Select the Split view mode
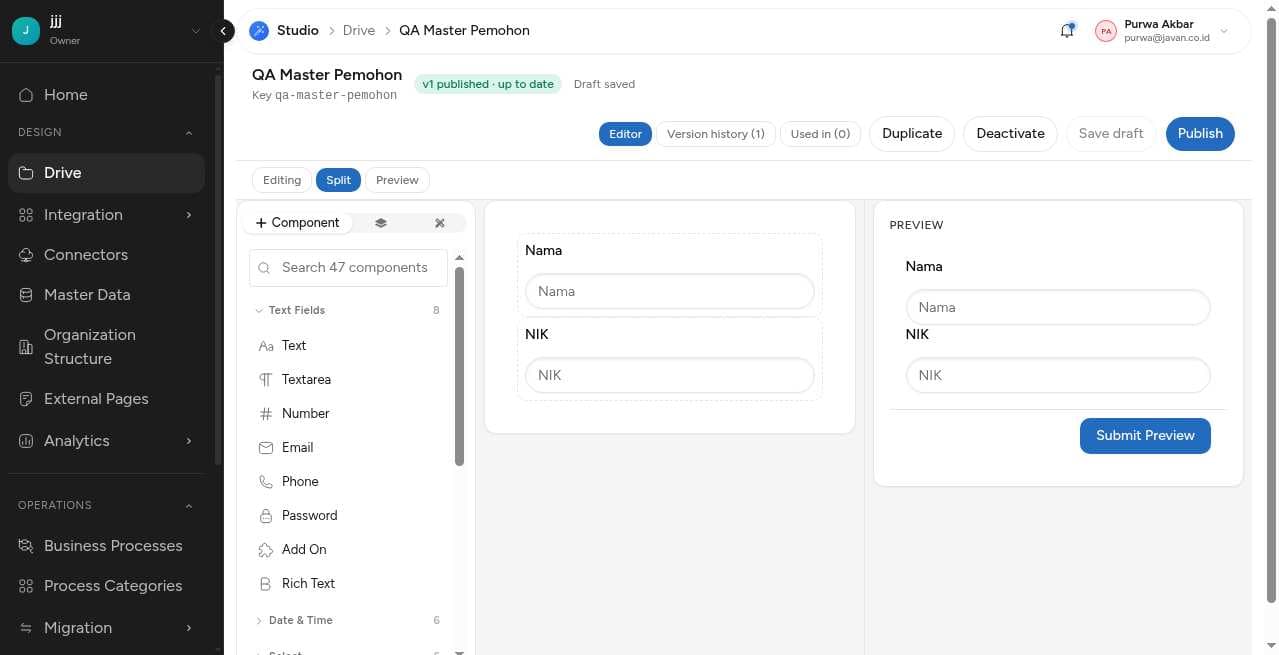Image resolution: width=1279 pixels, height=655 pixels. pos(338,180)
